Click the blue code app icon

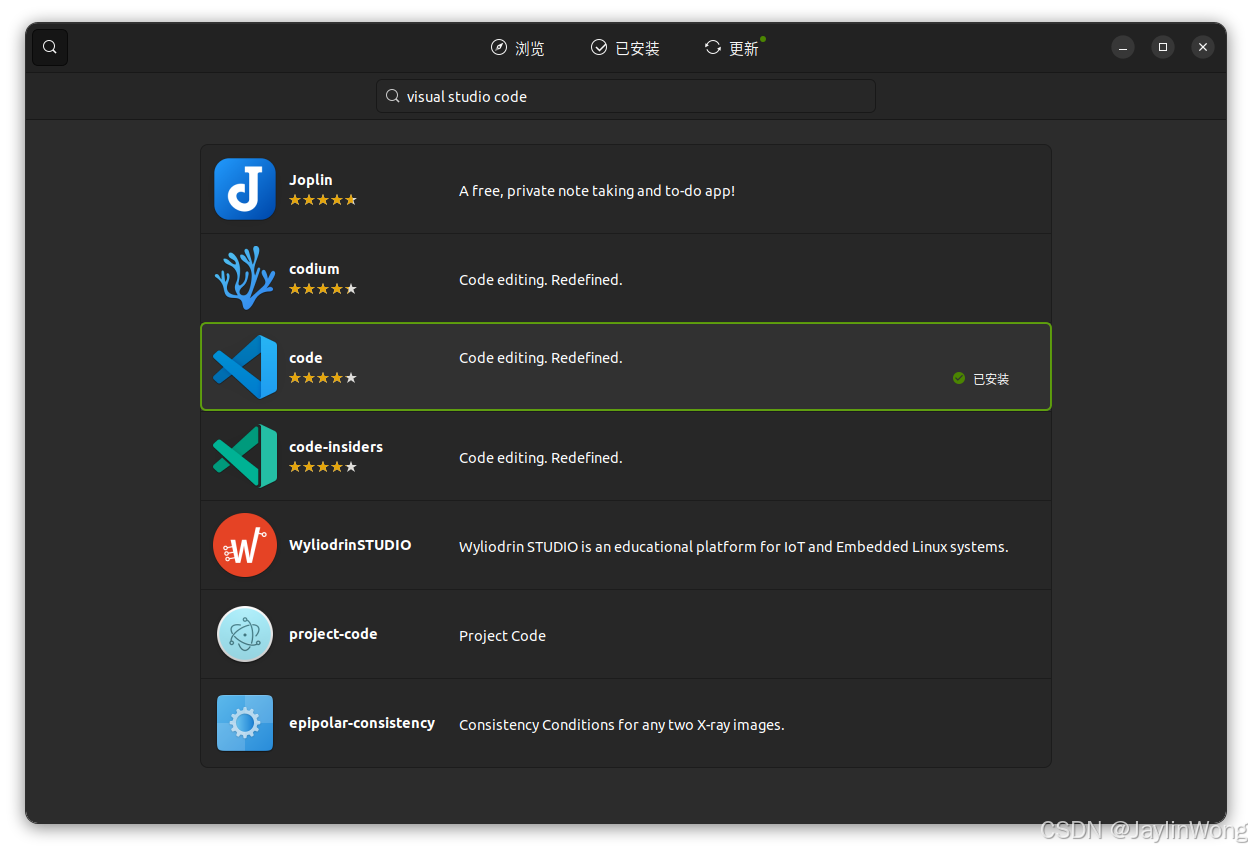pyautogui.click(x=245, y=367)
